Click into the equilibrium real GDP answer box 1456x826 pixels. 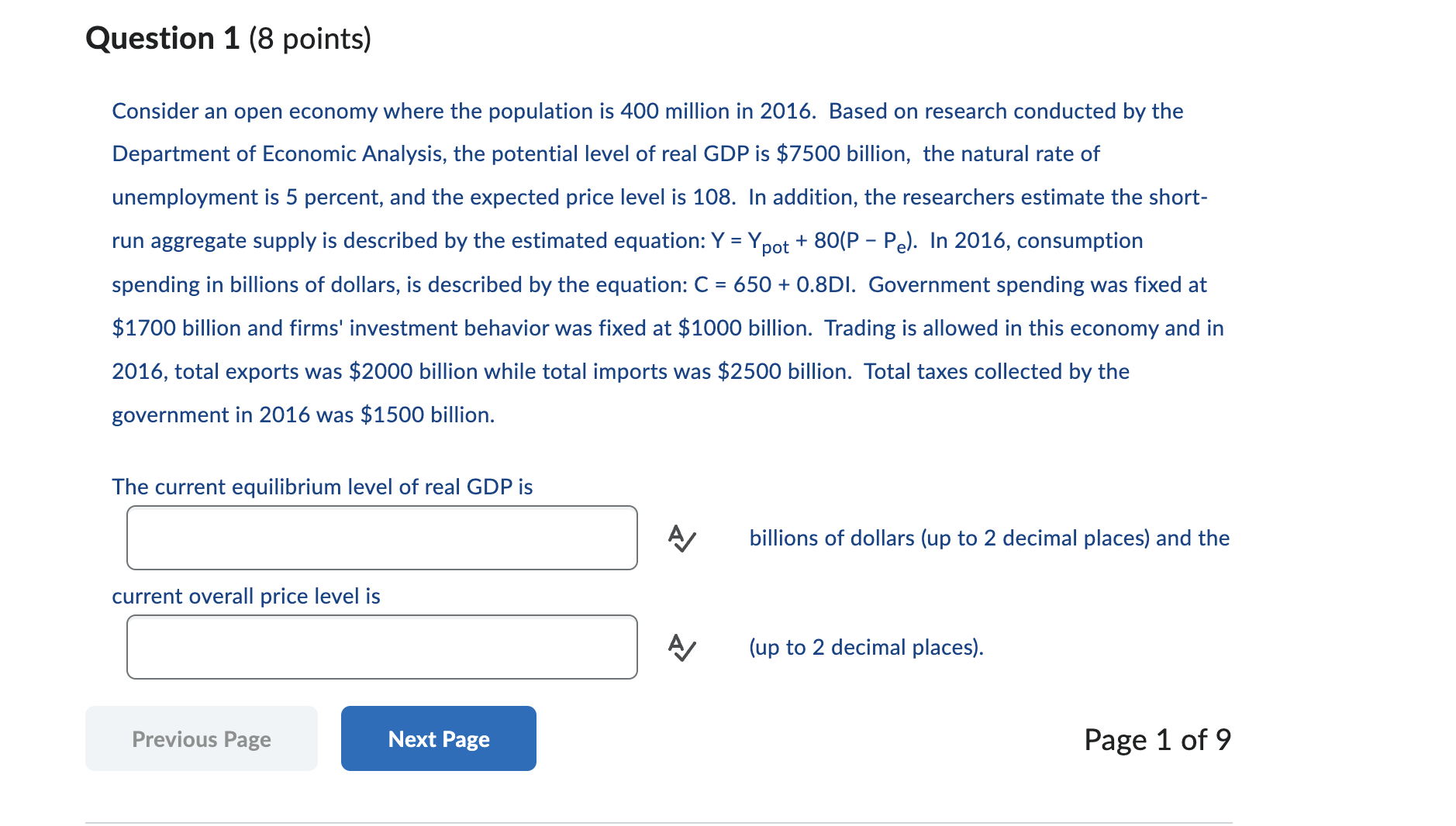[381, 537]
